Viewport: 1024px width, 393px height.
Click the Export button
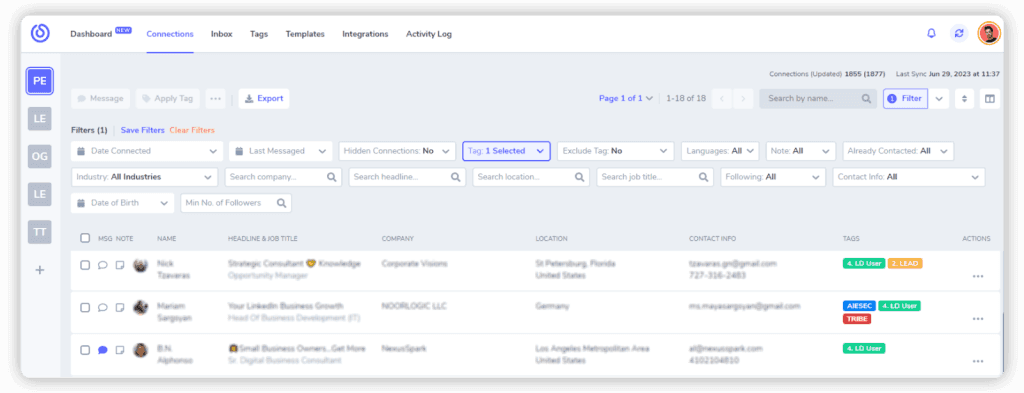pyautogui.click(x=264, y=99)
